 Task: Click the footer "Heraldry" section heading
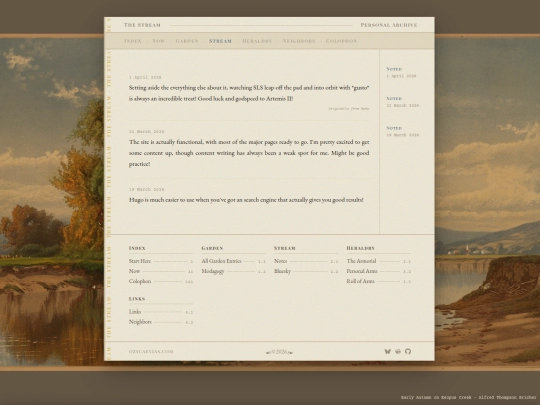[361, 248]
